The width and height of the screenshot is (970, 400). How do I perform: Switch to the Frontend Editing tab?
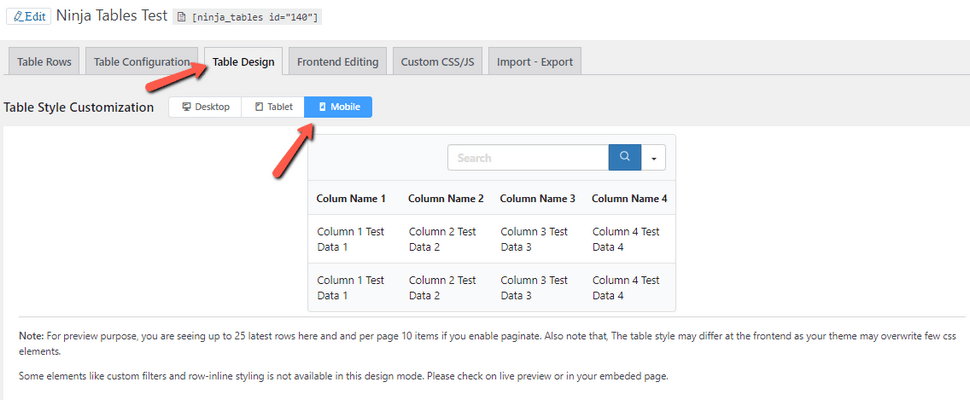338,61
